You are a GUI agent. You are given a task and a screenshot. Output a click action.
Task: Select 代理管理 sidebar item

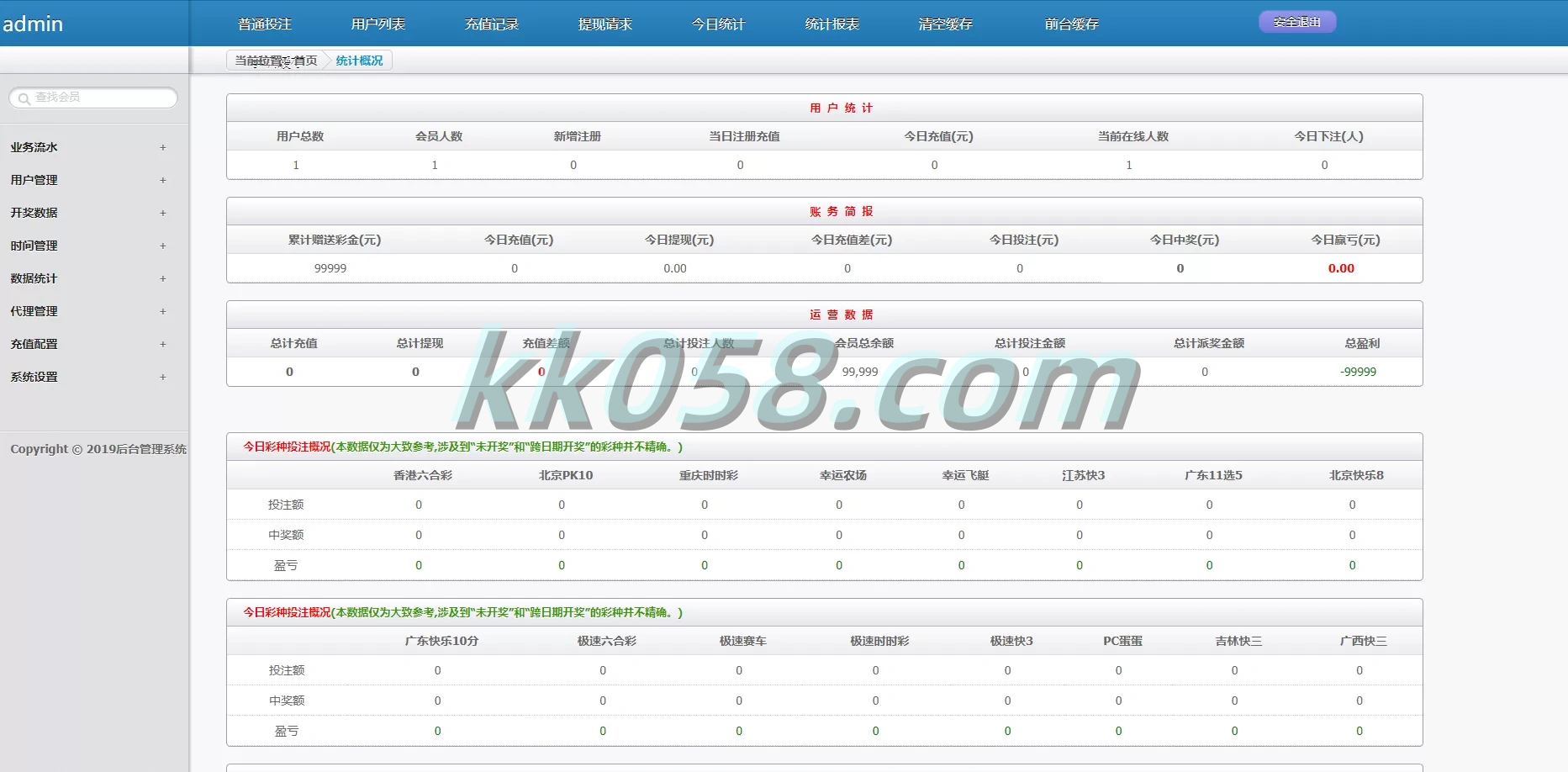point(34,311)
